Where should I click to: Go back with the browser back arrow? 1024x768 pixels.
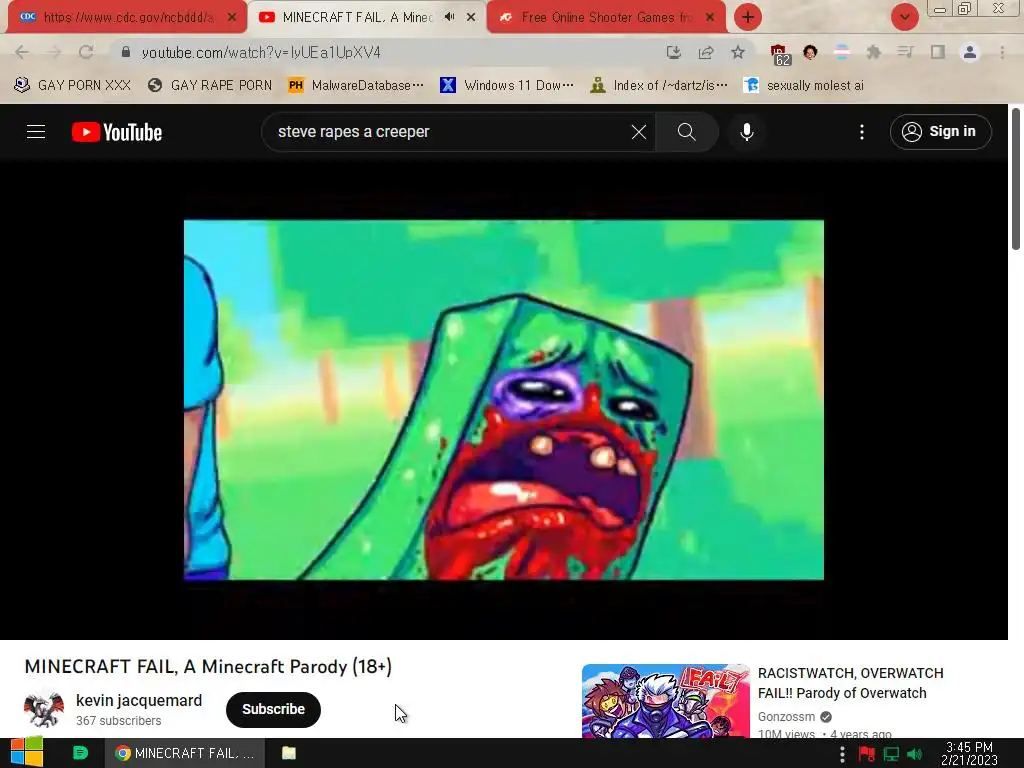click(x=22, y=52)
